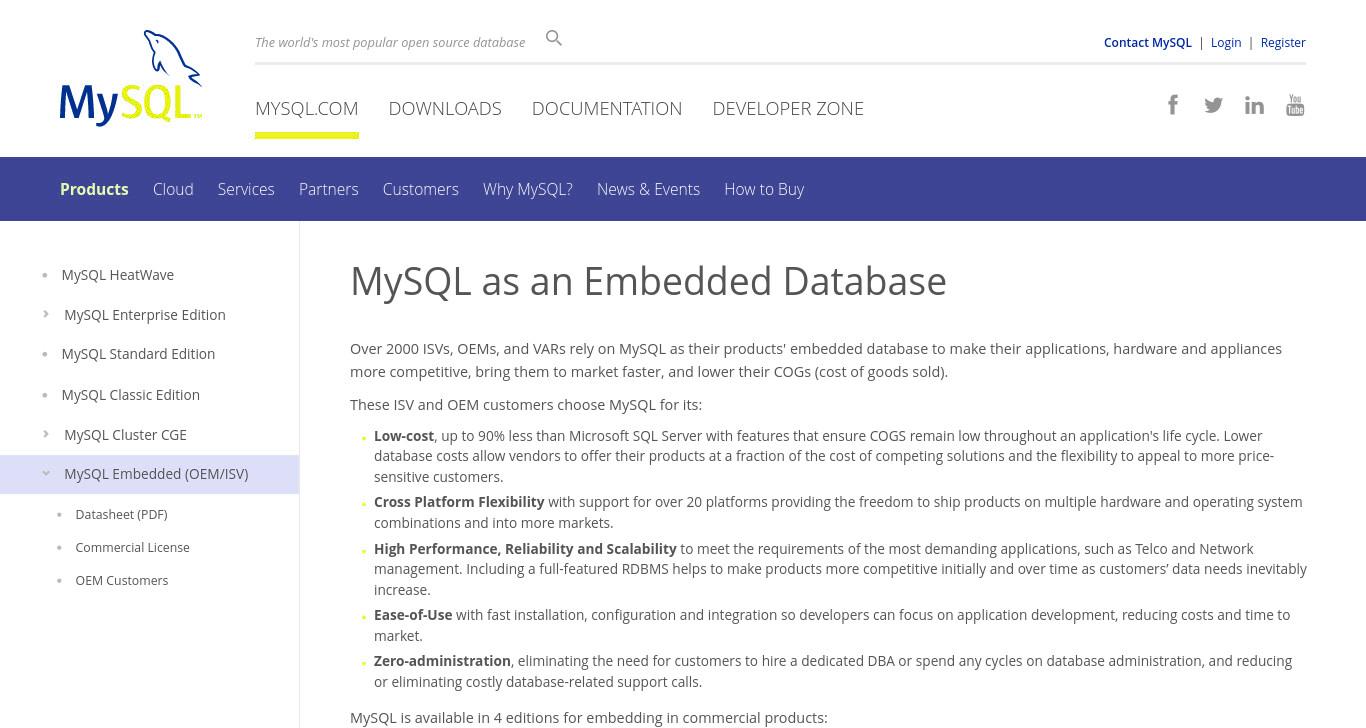Collapse MySQL Embedded (OEM/ISV) arrow
This screenshot has width=1366, height=728.
click(x=46, y=474)
